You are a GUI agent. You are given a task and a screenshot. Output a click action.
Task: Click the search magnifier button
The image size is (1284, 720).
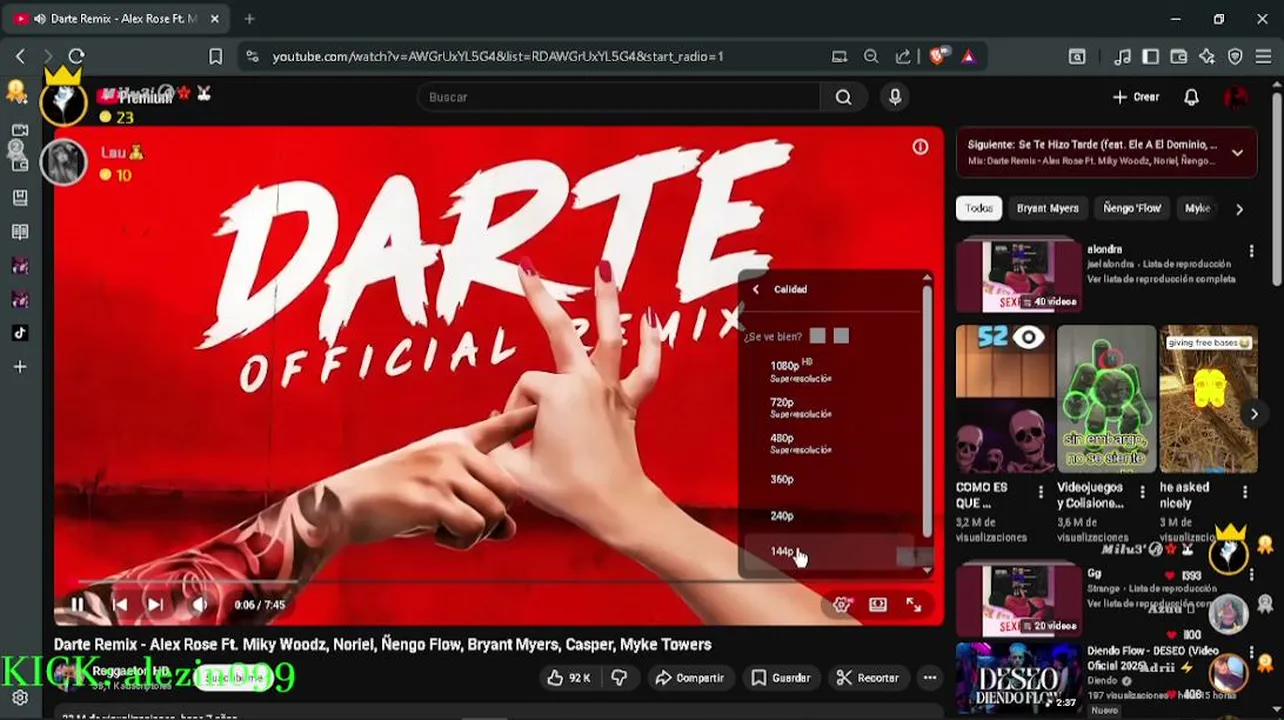[x=844, y=97]
